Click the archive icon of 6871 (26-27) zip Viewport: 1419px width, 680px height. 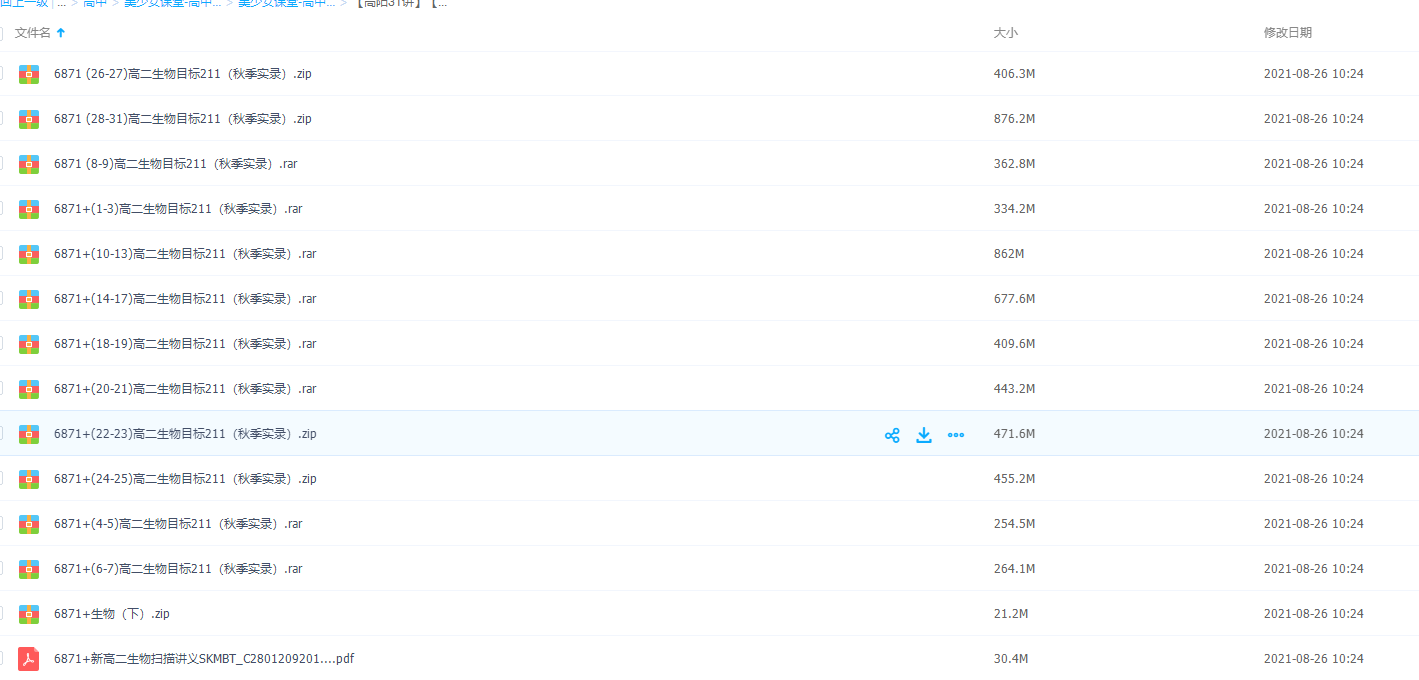click(29, 74)
